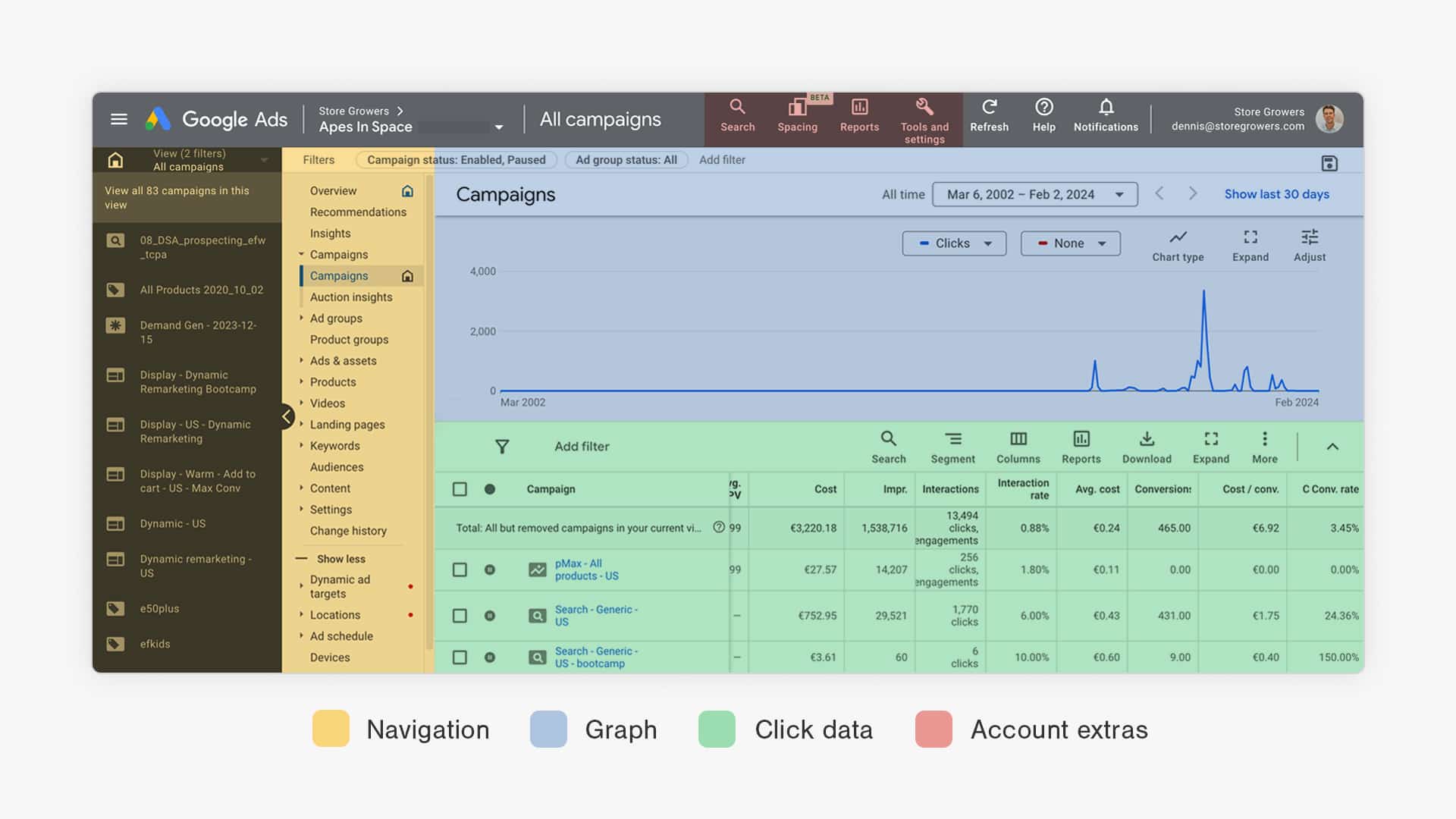Open Search - Generic - US - bootcamp campaign
The image size is (1456, 819).
click(596, 657)
